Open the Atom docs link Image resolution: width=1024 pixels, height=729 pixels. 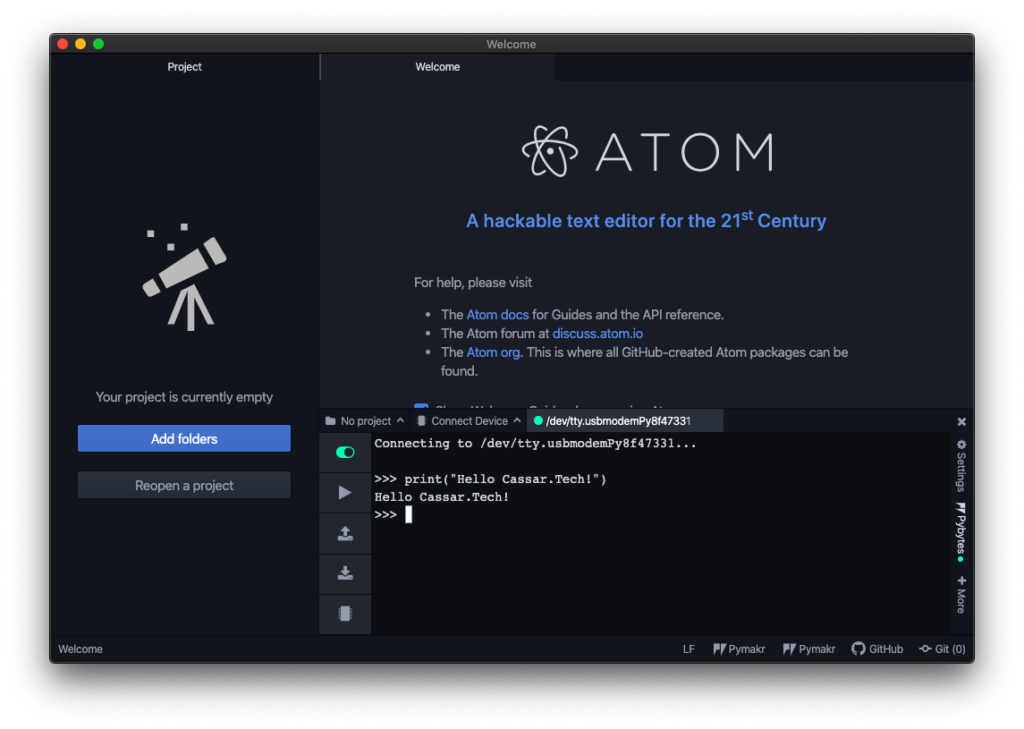tap(498, 315)
